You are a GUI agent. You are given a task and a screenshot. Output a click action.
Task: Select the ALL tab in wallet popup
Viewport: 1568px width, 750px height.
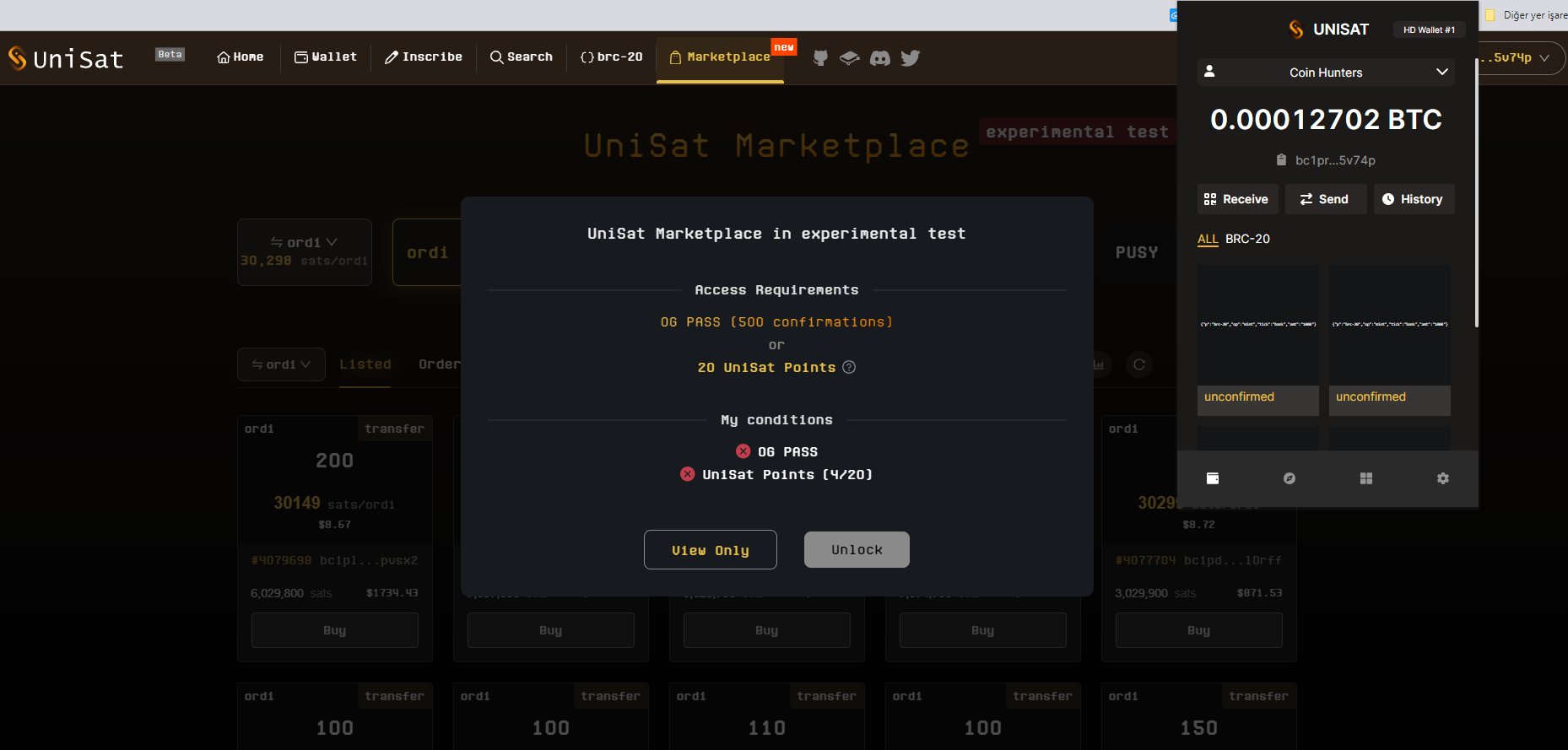pos(1208,239)
